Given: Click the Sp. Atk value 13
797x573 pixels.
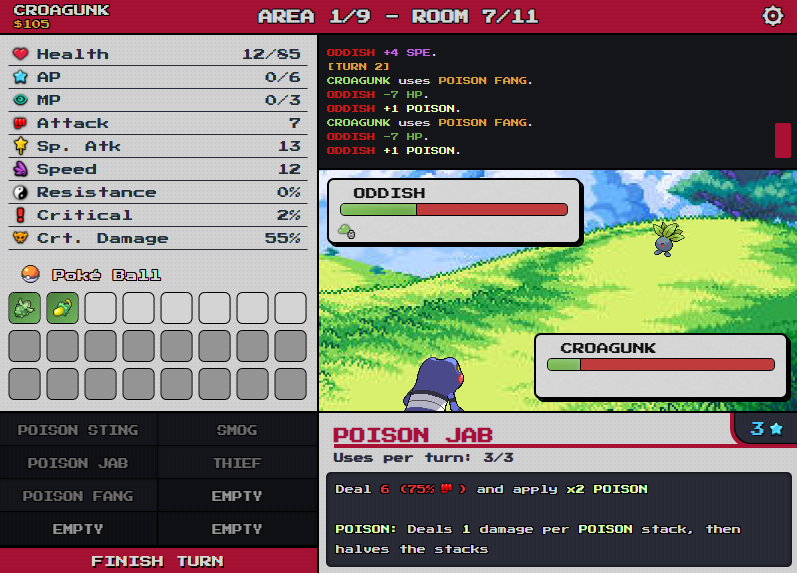Looking at the screenshot, I should (x=289, y=146).
